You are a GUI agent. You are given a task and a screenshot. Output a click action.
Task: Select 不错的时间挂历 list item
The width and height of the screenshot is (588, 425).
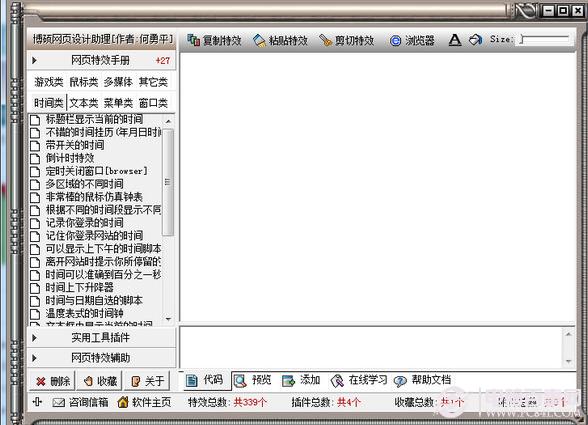pos(104,132)
